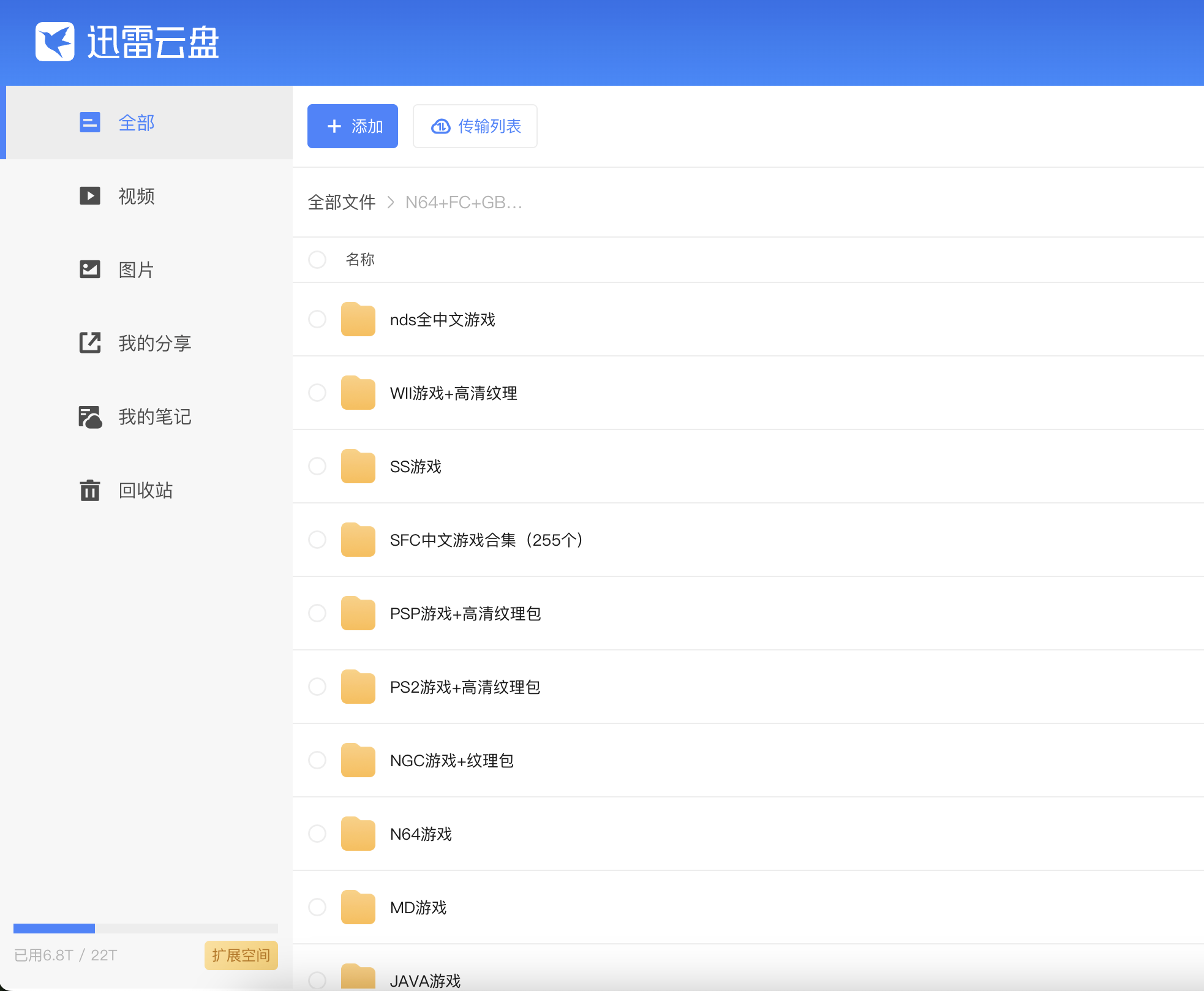Click the 全部 files icon in the sidebar

[90, 122]
